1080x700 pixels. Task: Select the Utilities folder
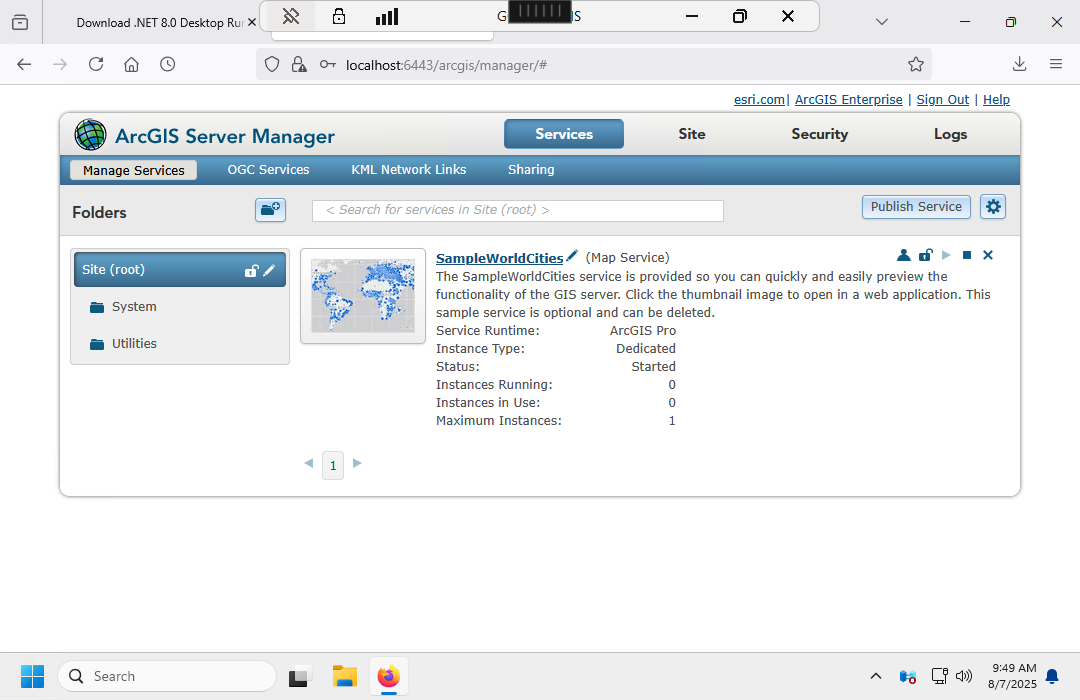coord(134,344)
